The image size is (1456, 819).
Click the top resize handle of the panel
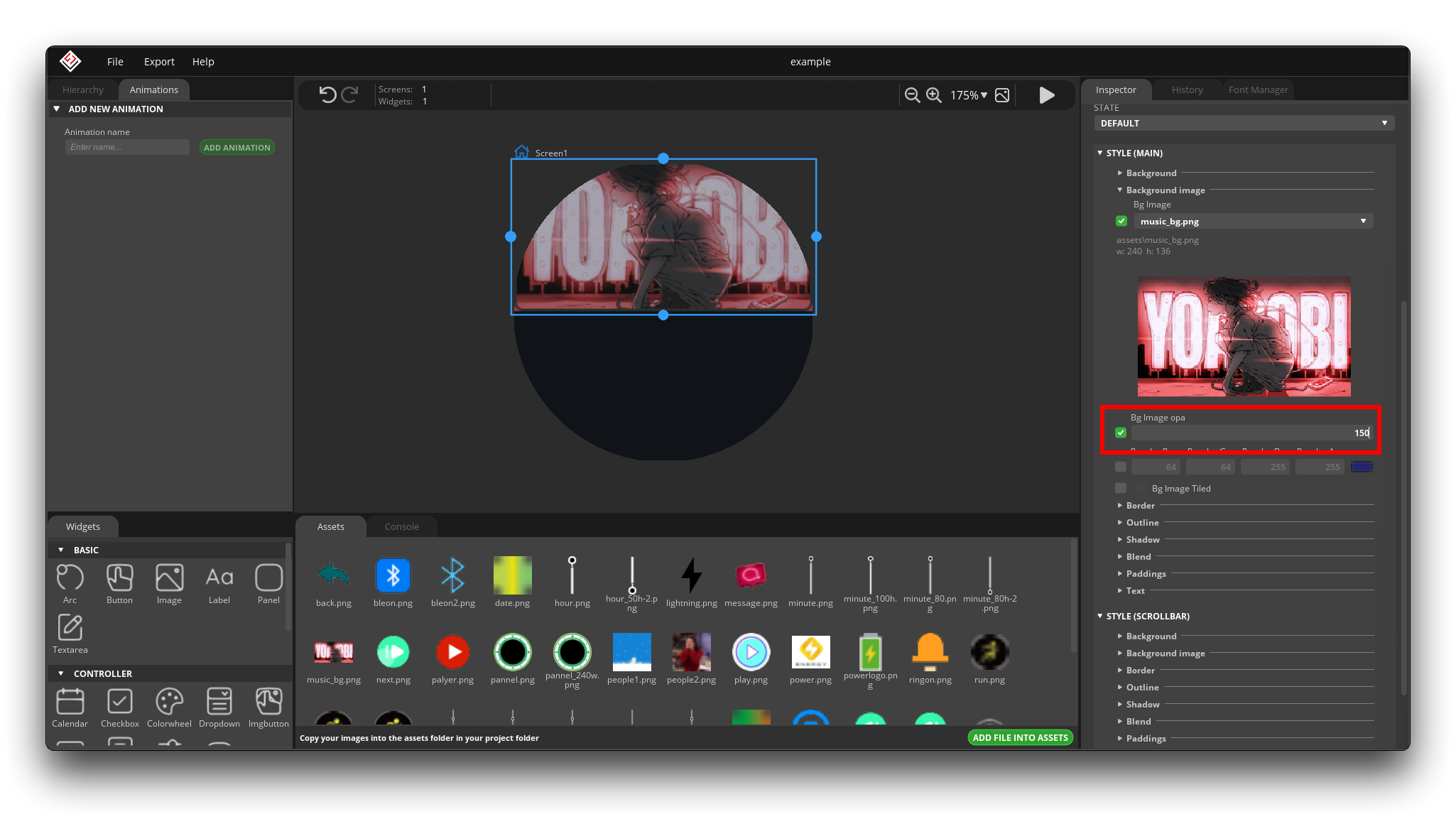click(663, 158)
